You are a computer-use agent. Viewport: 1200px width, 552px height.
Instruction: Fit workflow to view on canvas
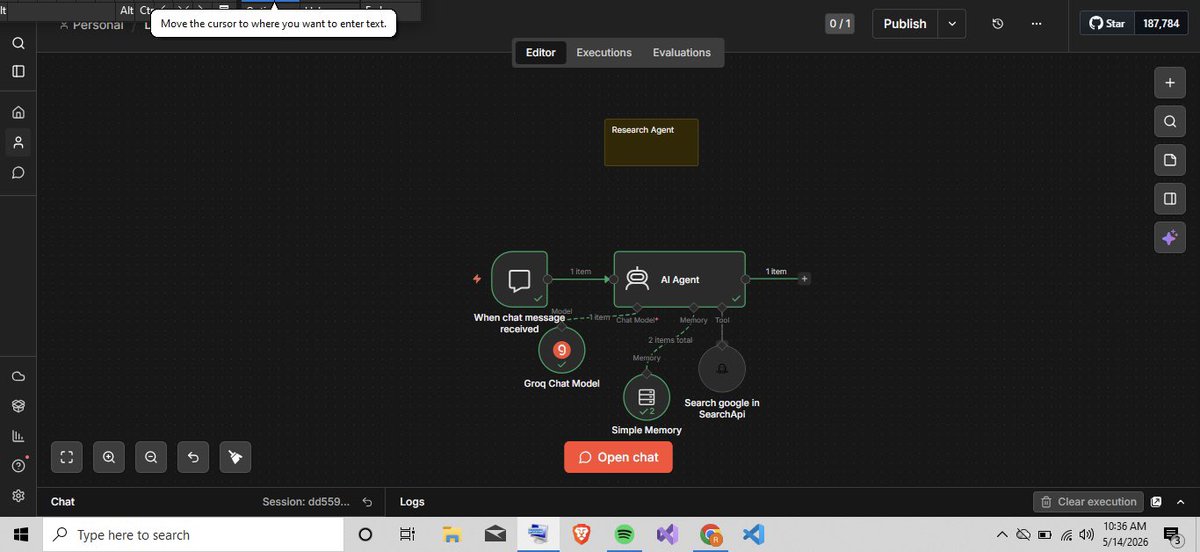(67, 457)
